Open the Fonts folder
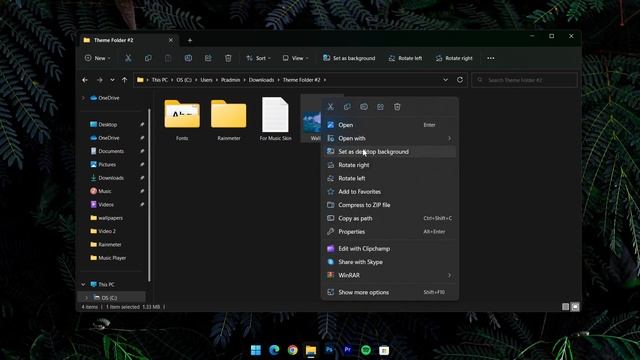Screen dimensions: 640x360 coord(182,120)
